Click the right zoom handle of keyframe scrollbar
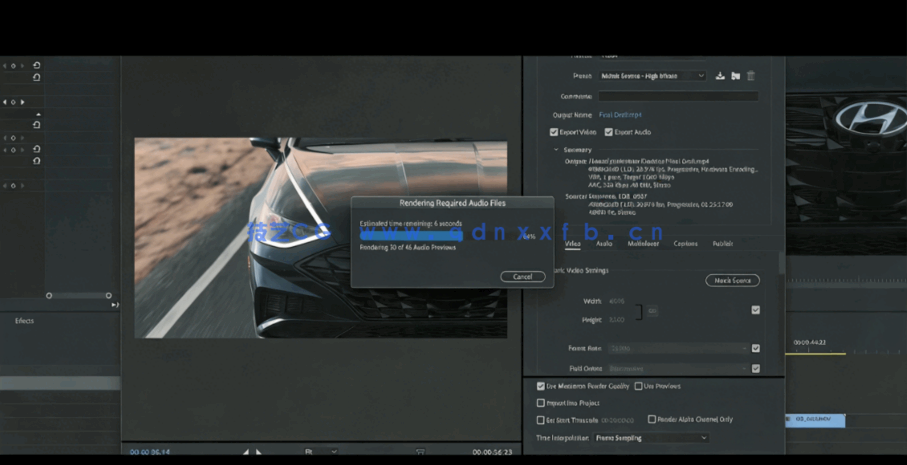The height and width of the screenshot is (465, 907). (x=109, y=296)
